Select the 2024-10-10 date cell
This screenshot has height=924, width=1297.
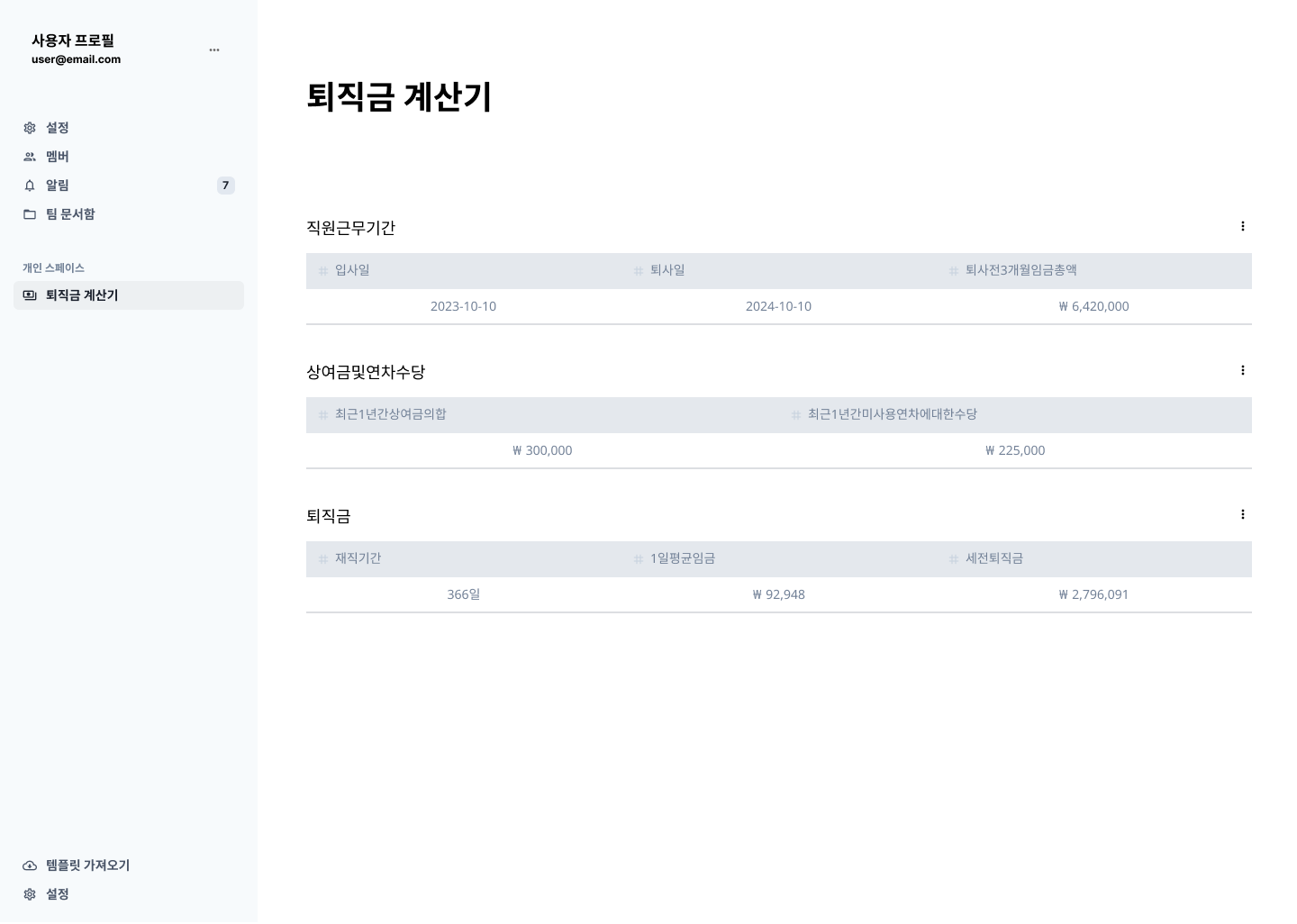(779, 306)
